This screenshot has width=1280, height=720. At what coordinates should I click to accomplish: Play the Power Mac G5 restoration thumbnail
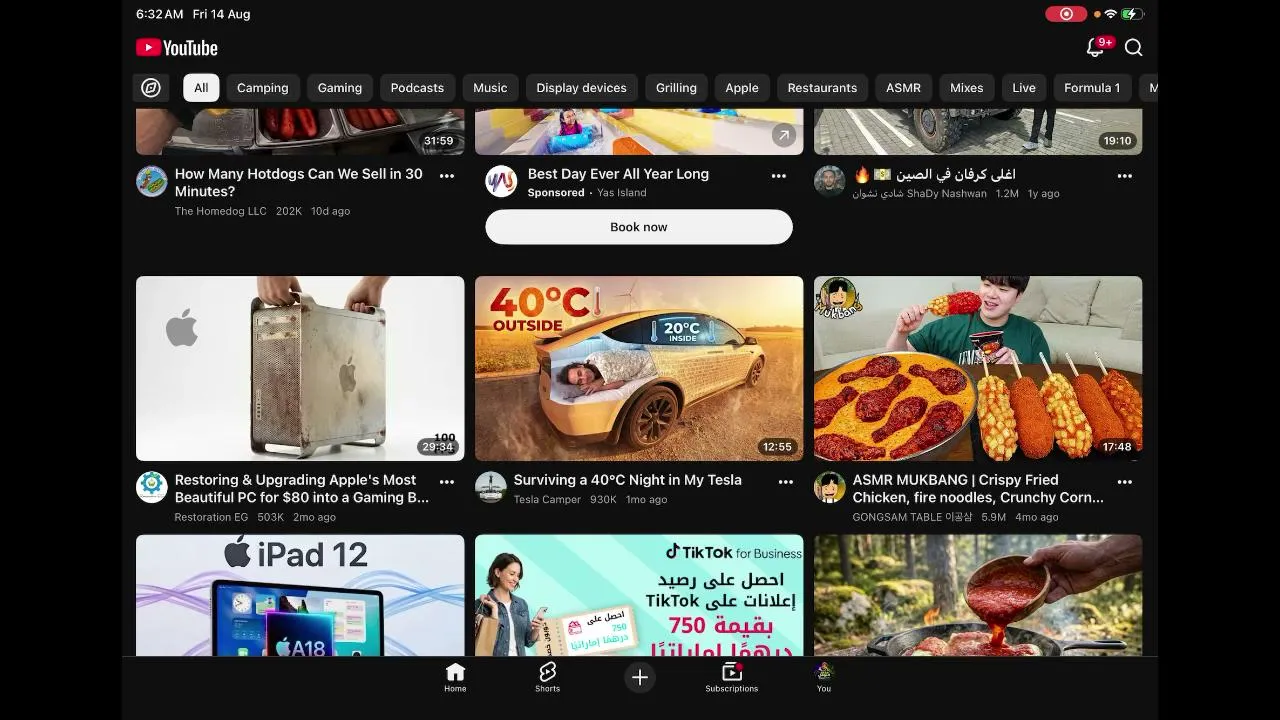(x=300, y=368)
